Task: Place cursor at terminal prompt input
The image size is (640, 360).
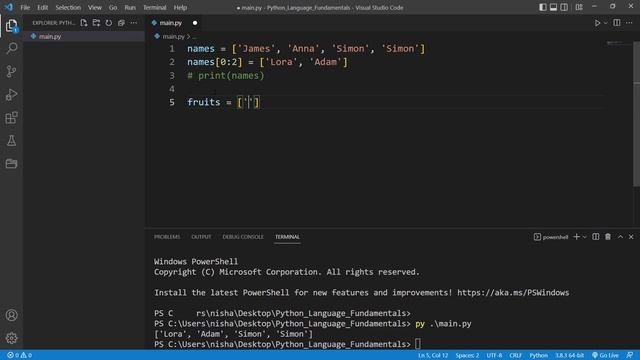Action: [418, 344]
